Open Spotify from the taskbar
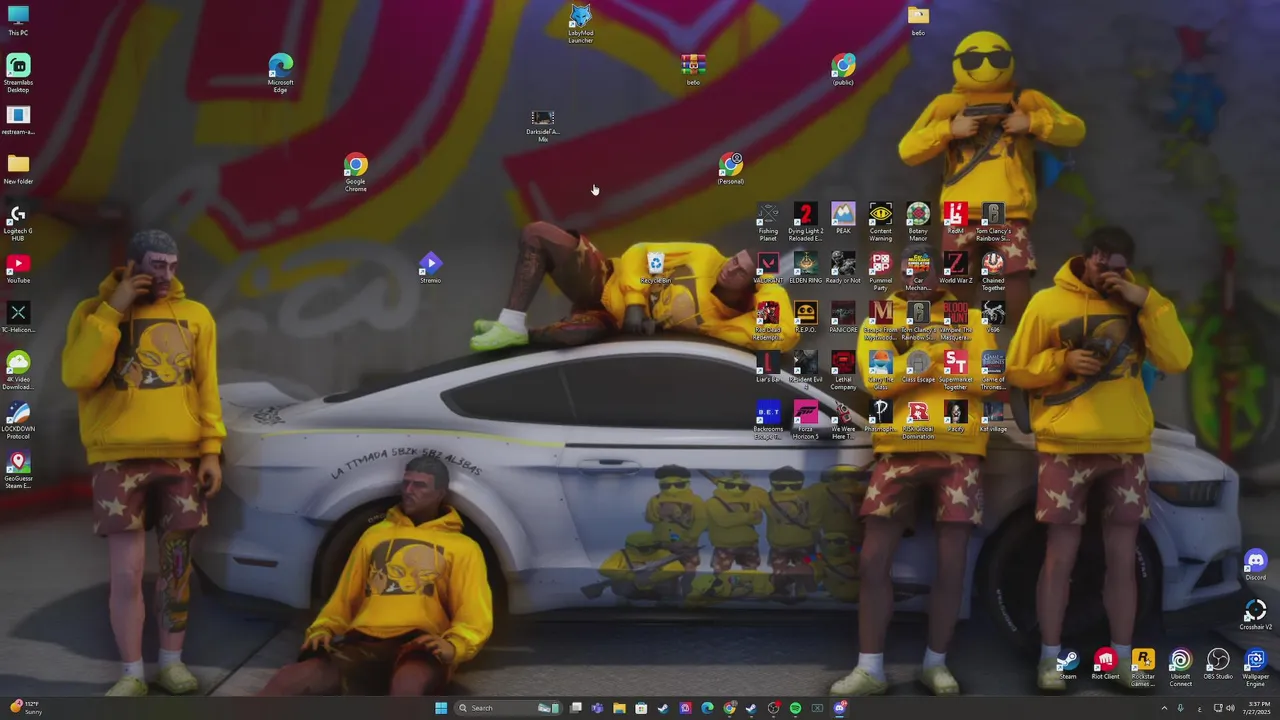 [x=795, y=708]
